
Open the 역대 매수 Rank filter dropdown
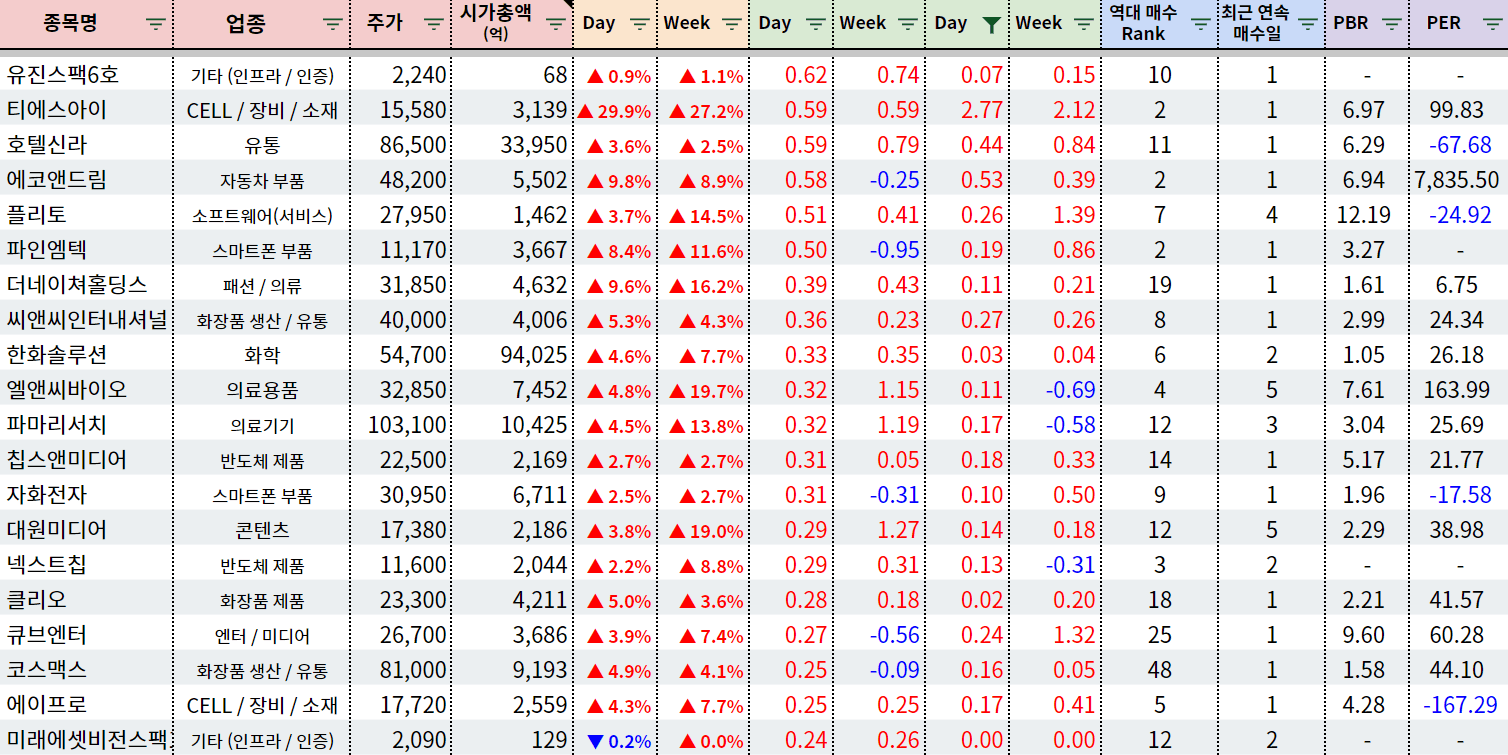(x=1201, y=24)
